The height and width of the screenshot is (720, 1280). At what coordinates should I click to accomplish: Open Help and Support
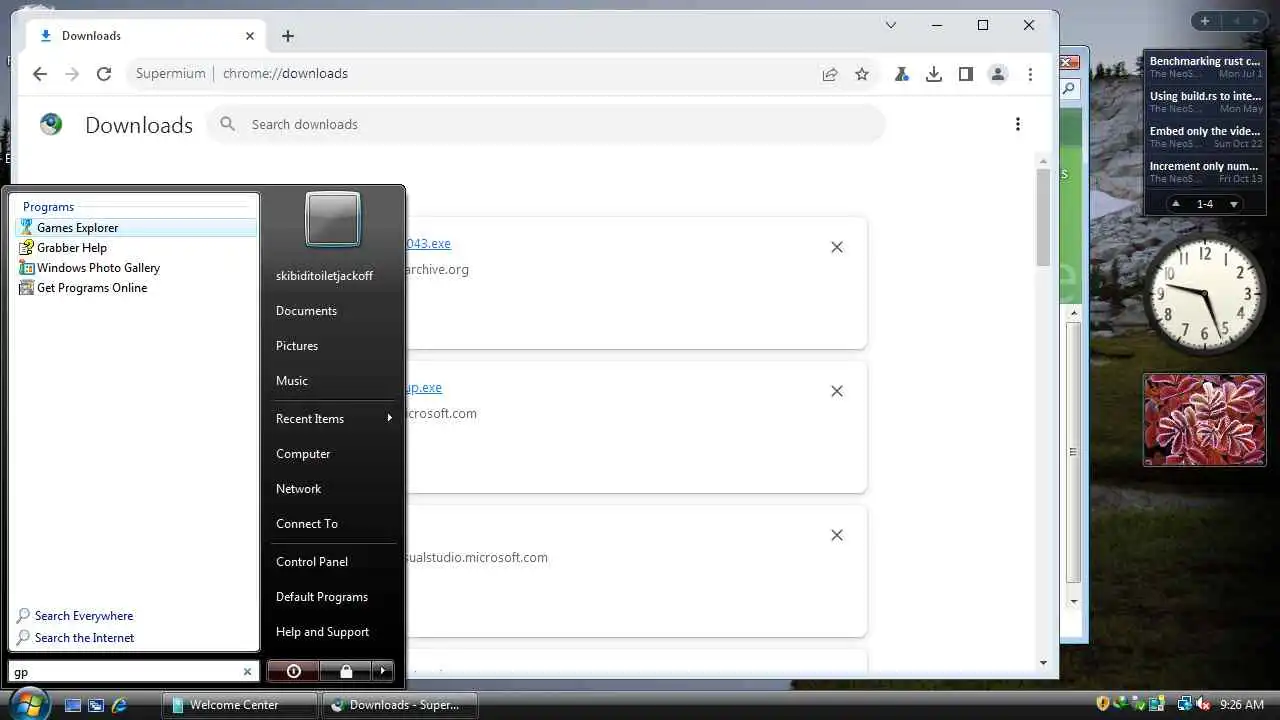(333, 632)
